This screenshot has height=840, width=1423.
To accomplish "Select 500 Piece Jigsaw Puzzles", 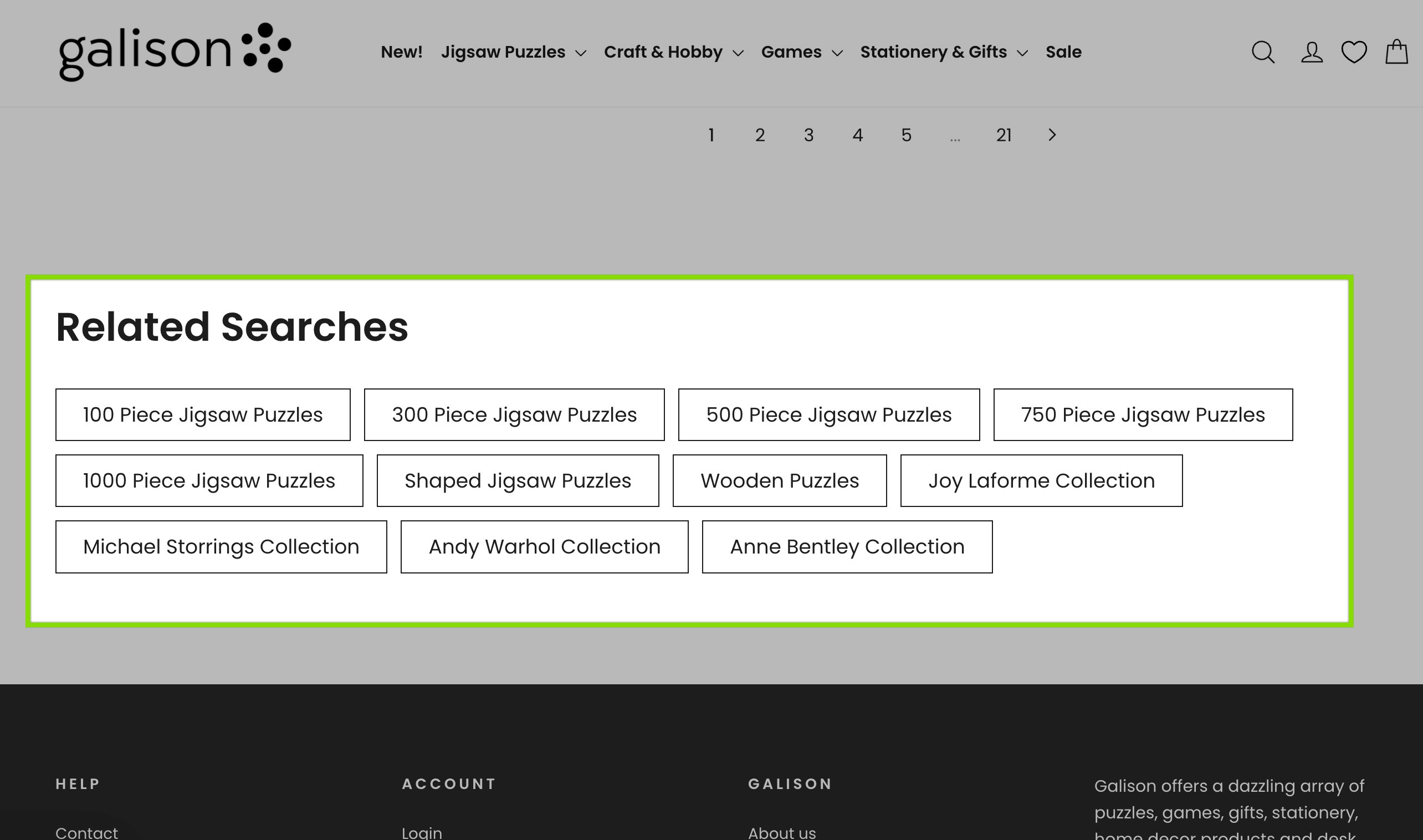I will (x=828, y=415).
